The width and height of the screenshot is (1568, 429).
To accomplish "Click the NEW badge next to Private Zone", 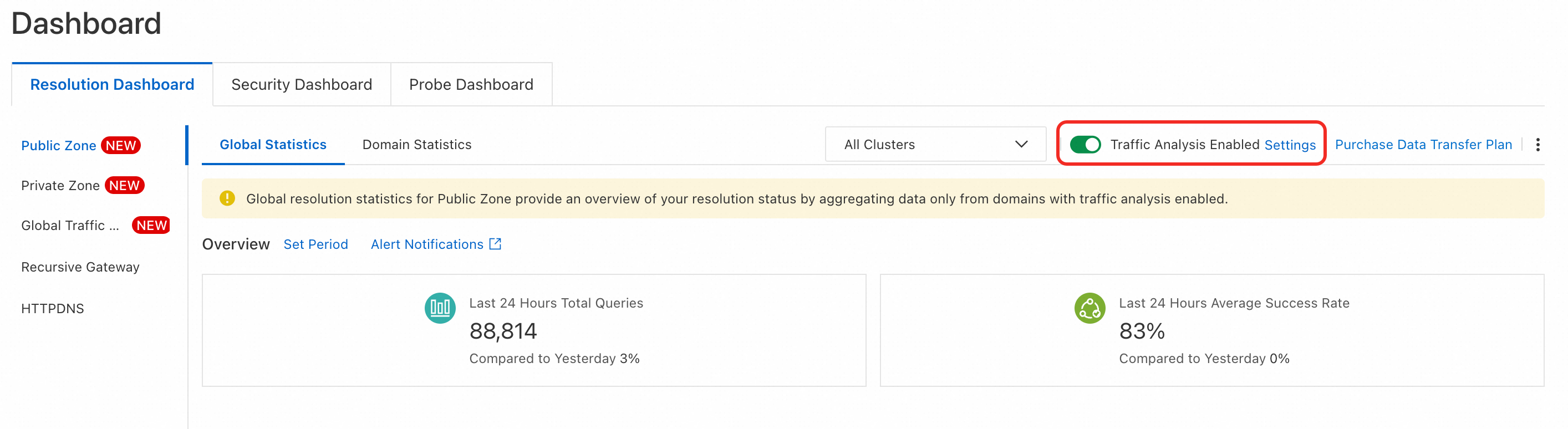I will click(x=124, y=186).
